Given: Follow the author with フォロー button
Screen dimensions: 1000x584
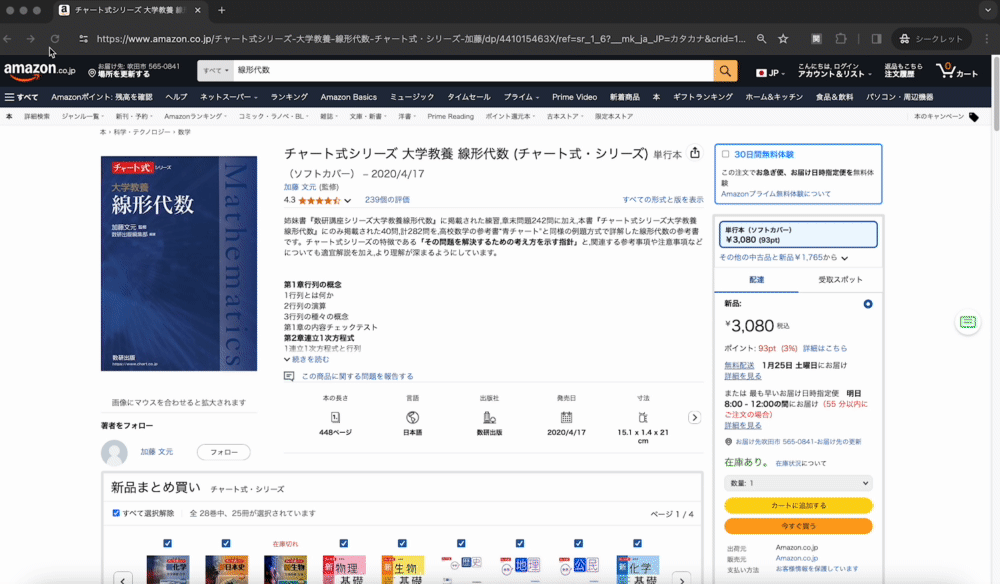Looking at the screenshot, I should click(x=224, y=452).
